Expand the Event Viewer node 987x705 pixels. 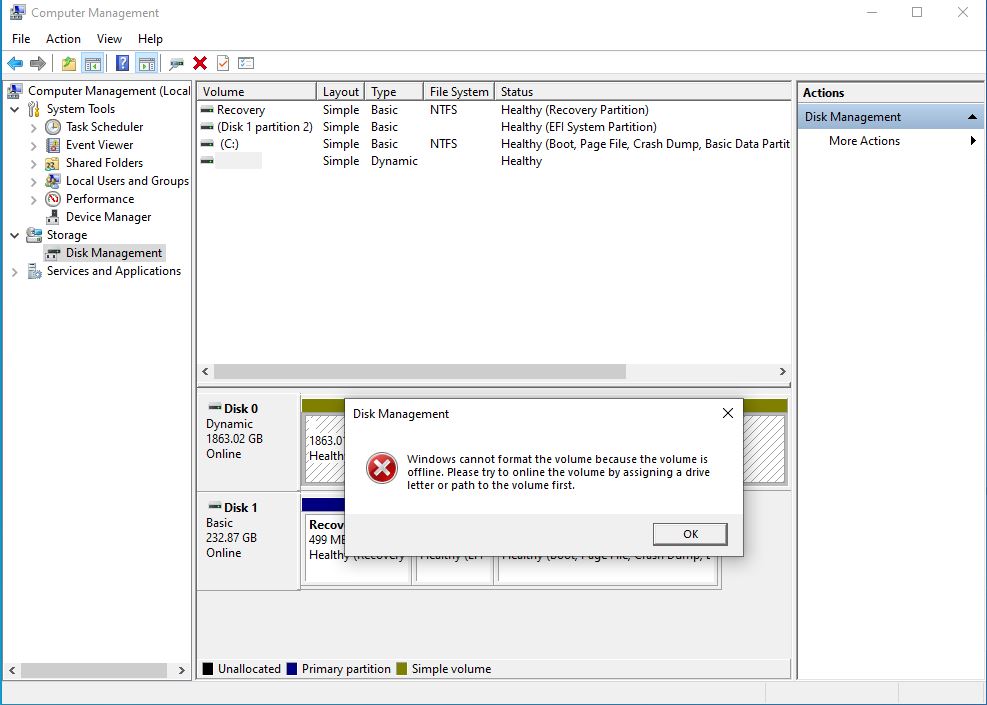[34, 145]
